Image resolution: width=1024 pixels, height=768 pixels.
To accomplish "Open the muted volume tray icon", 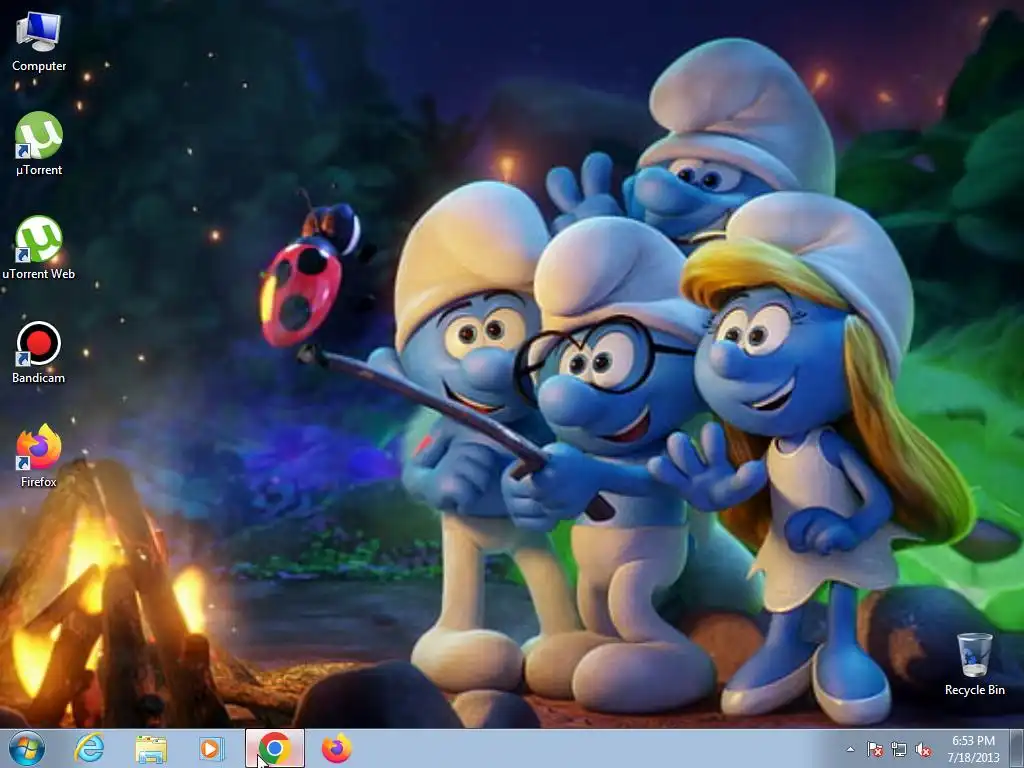I will coord(923,749).
